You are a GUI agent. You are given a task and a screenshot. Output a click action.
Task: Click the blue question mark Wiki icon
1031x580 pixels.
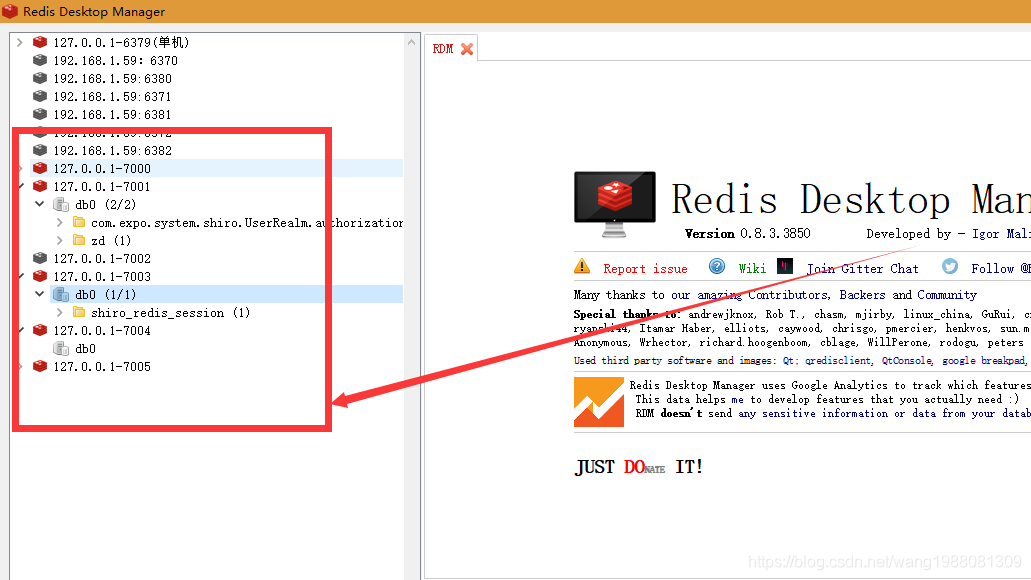[717, 266]
